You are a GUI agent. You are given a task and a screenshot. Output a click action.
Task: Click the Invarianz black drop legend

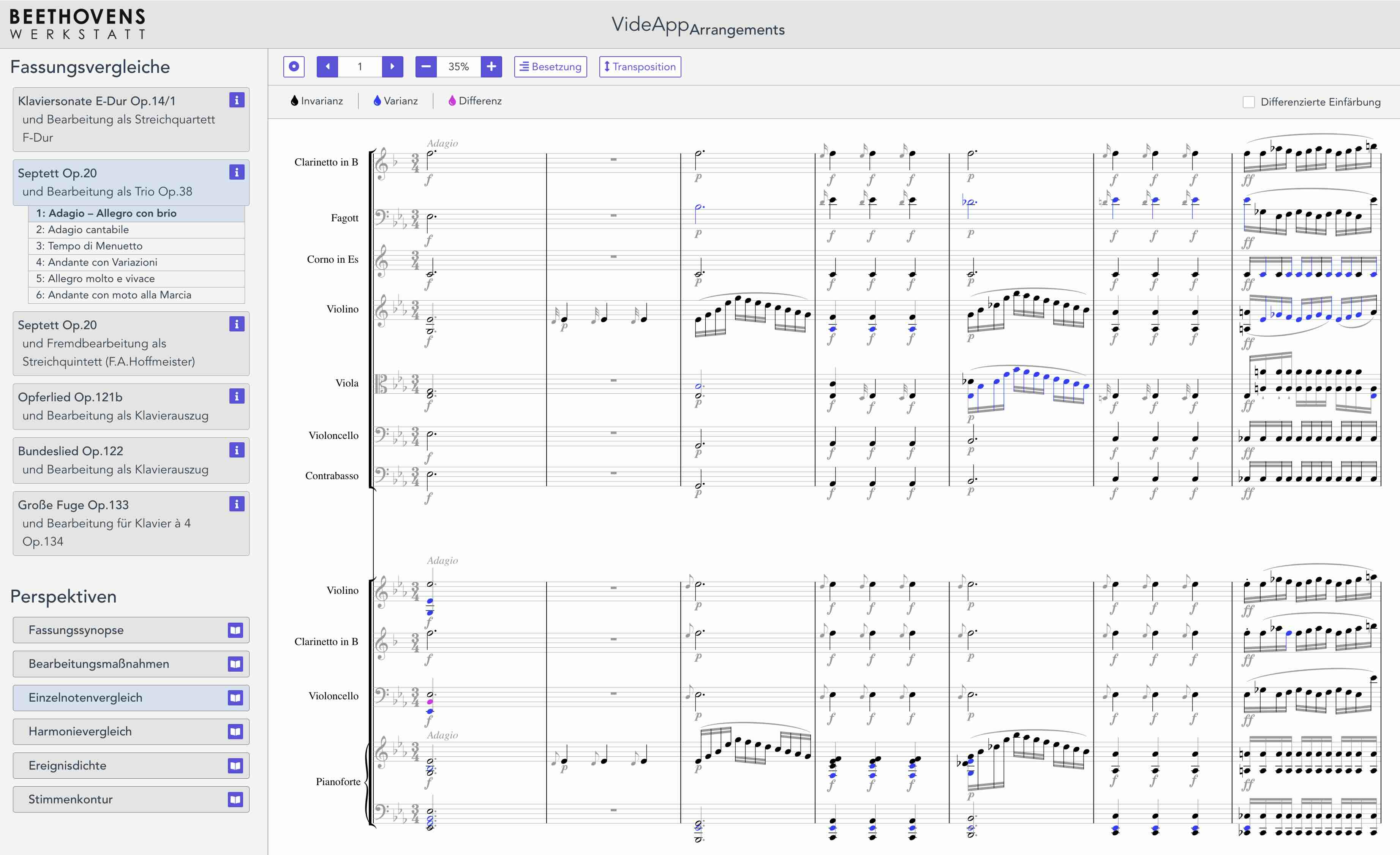(317, 101)
